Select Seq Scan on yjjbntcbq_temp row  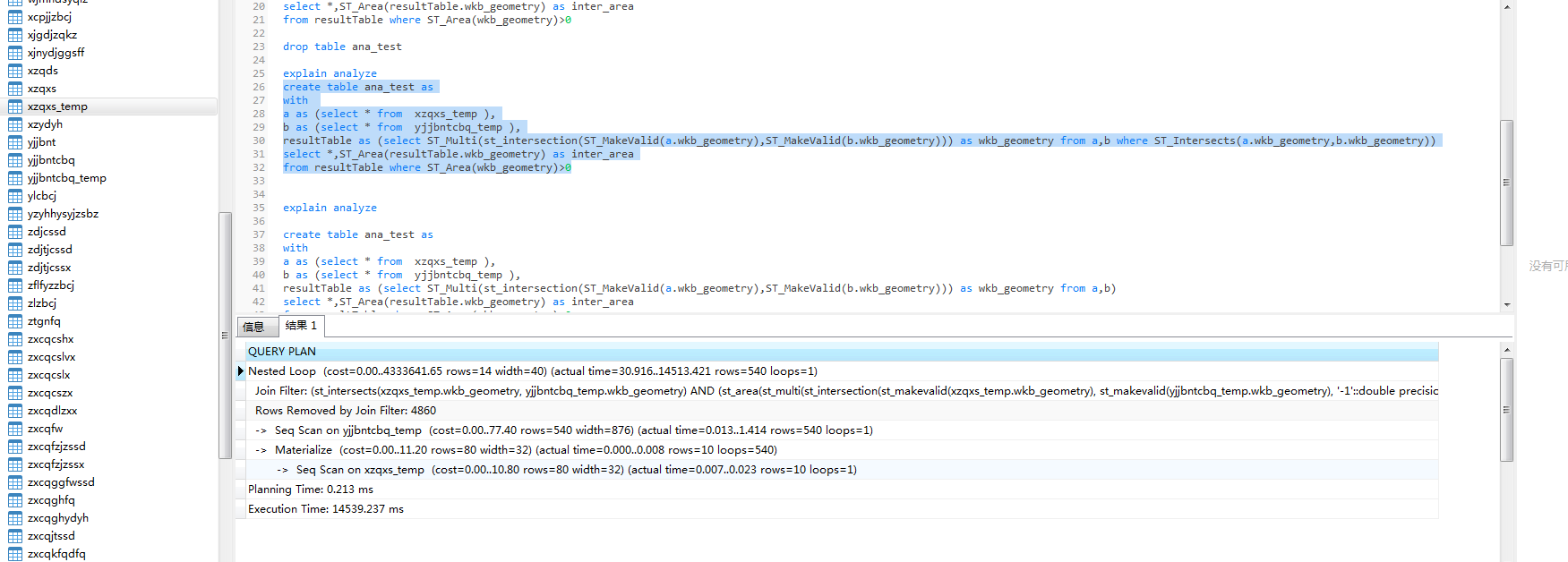coord(842,430)
